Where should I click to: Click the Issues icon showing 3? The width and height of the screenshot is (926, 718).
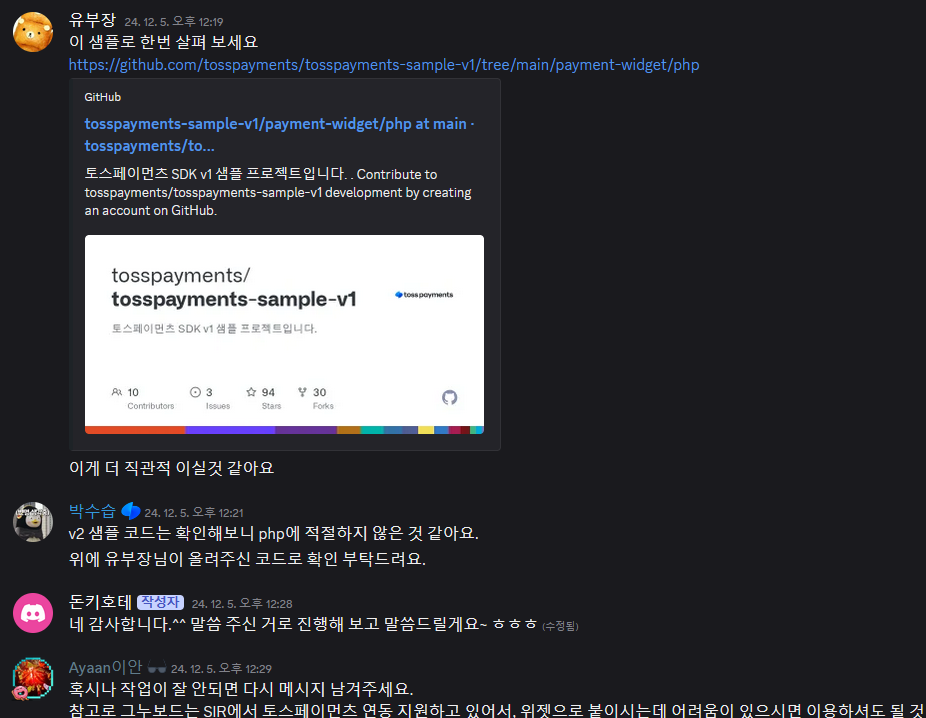click(x=195, y=392)
